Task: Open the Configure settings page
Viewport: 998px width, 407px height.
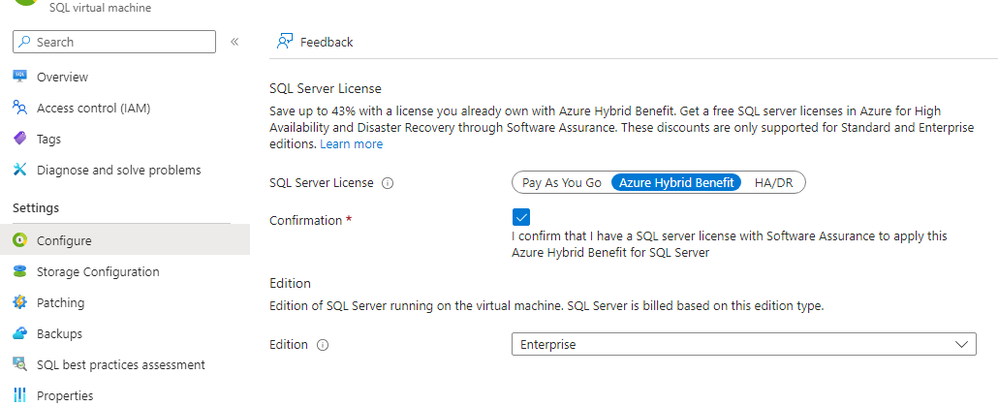Action: click(x=64, y=241)
